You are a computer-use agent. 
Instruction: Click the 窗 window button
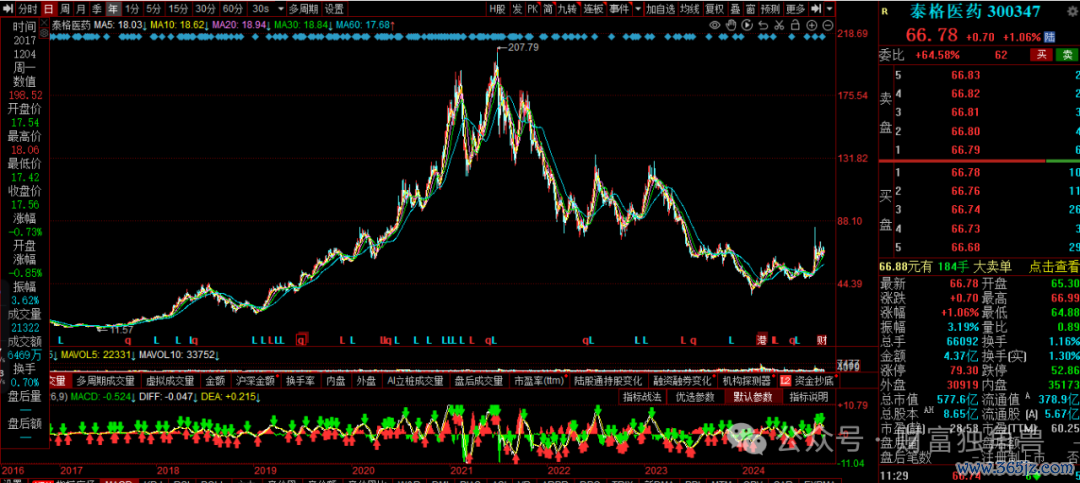[751, 9]
